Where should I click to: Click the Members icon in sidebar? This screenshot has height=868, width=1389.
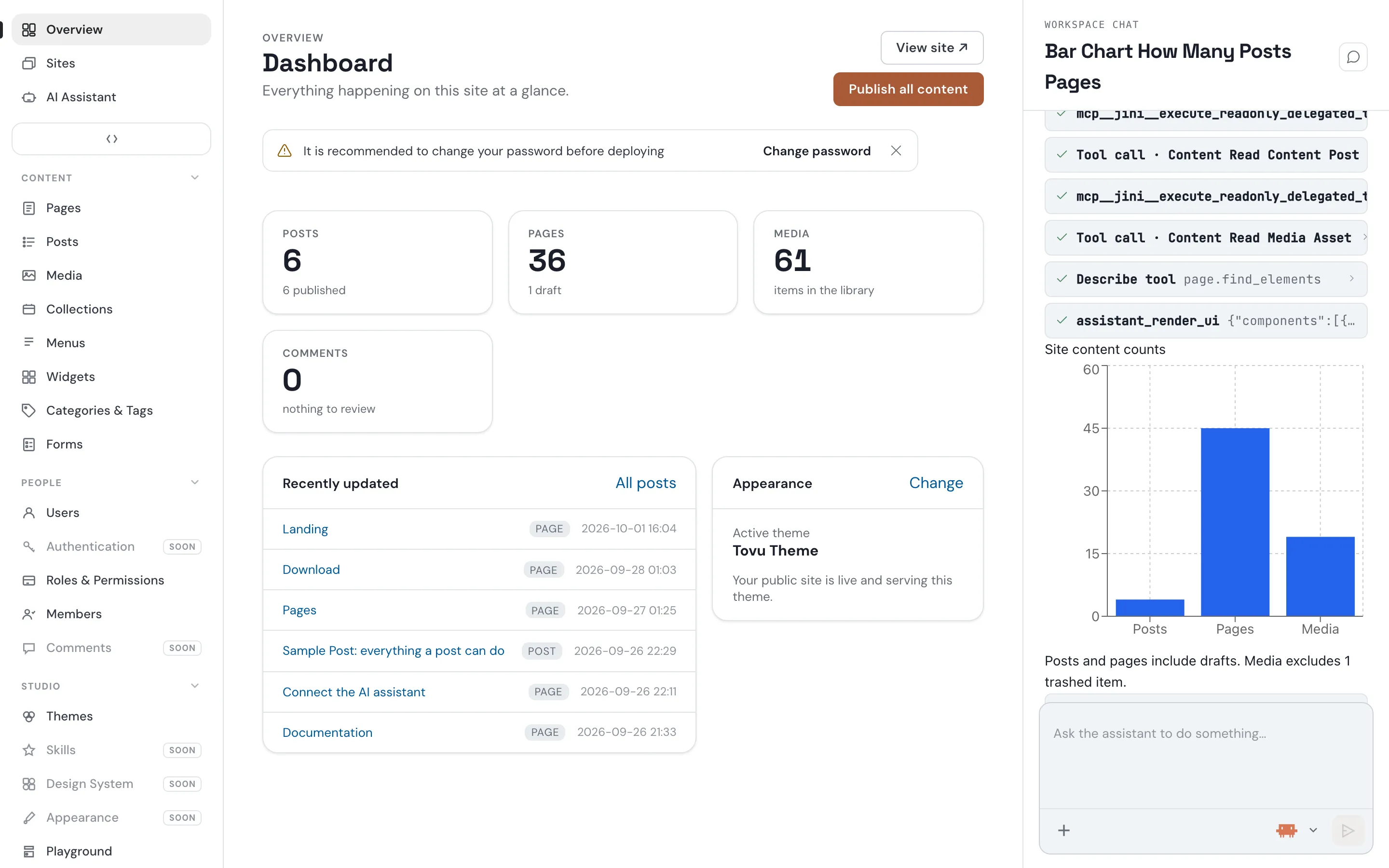click(x=29, y=614)
